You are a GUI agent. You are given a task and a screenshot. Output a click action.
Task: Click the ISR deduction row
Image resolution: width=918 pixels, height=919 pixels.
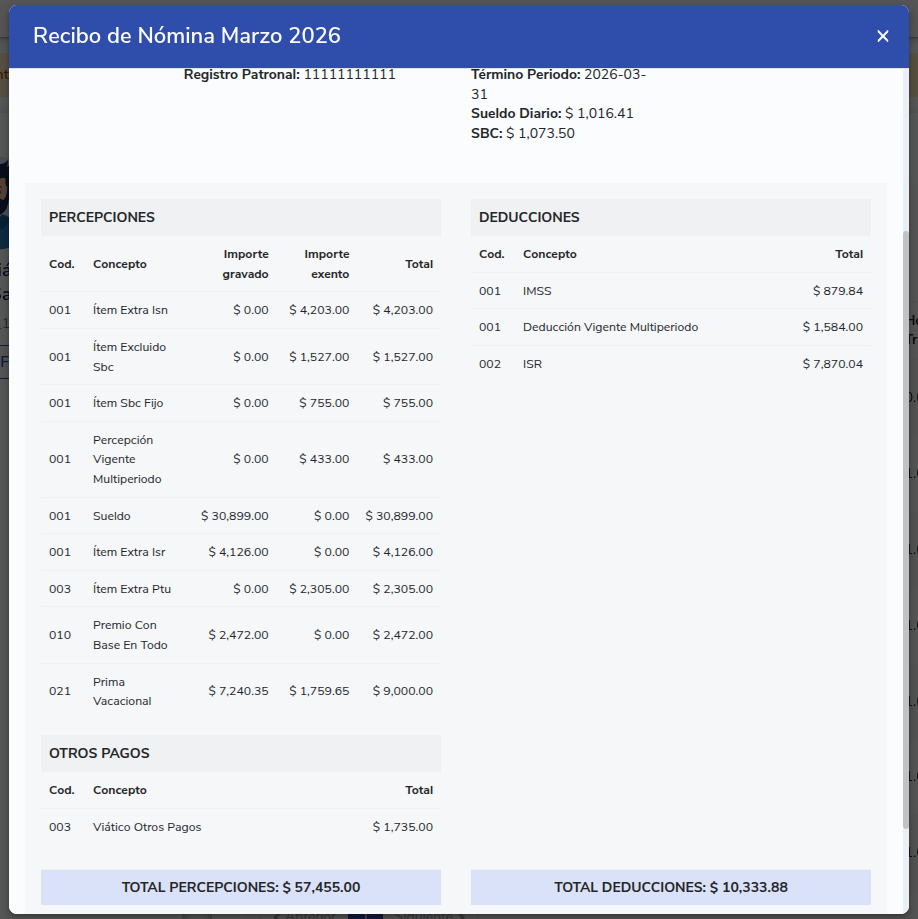[670, 364]
